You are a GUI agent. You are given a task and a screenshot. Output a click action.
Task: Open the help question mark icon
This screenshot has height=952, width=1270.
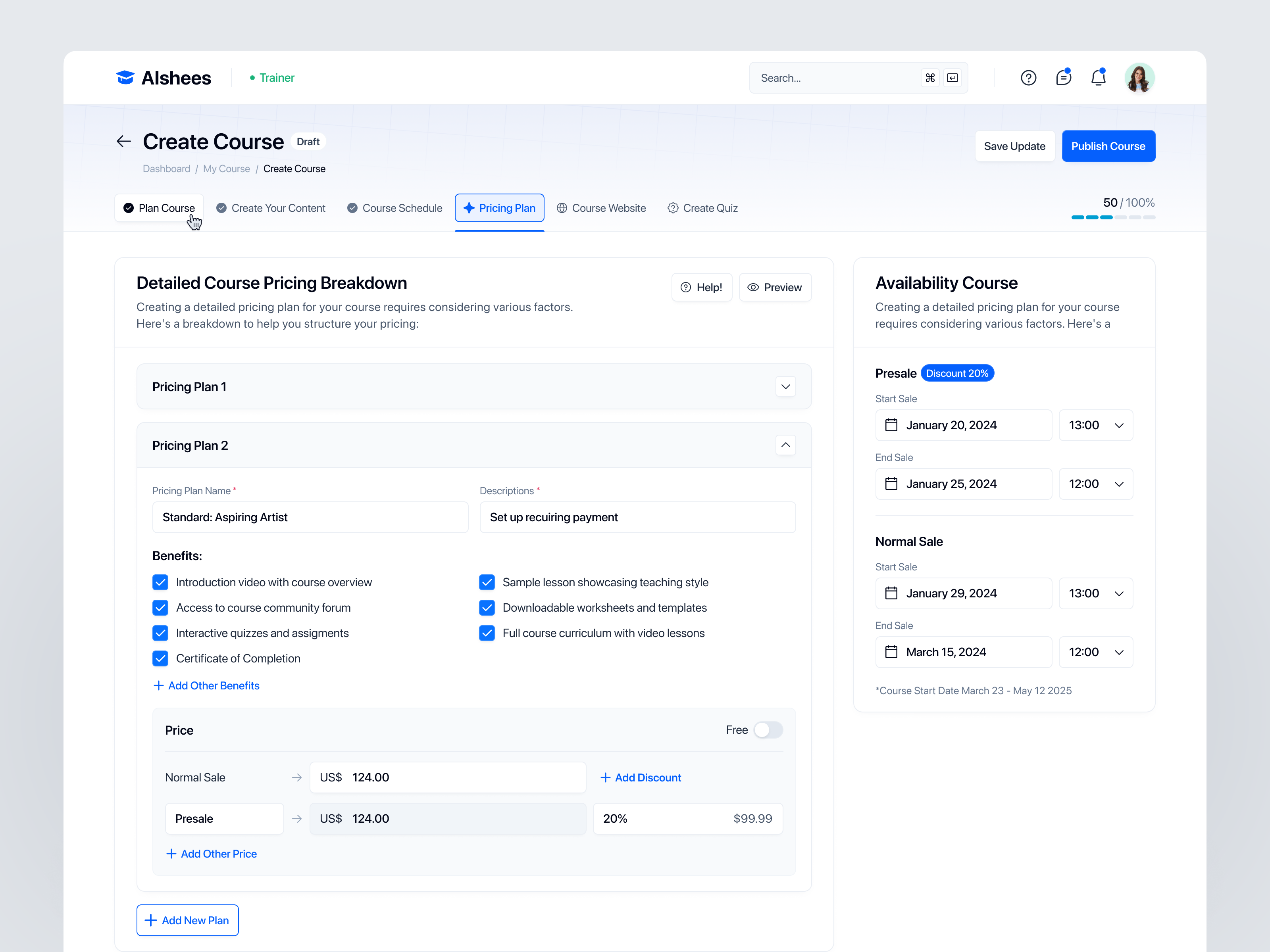pyautogui.click(x=1029, y=77)
